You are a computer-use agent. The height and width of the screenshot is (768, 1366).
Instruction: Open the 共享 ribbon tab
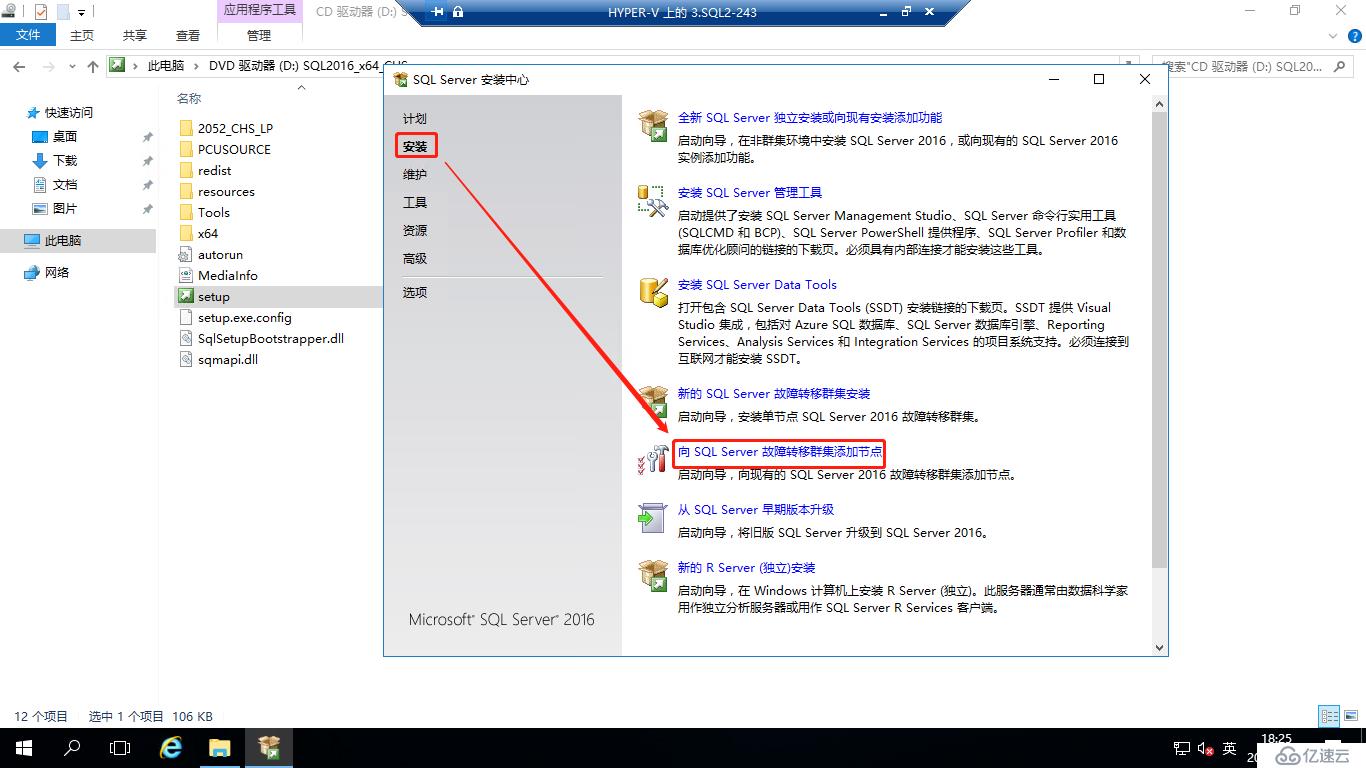click(135, 35)
